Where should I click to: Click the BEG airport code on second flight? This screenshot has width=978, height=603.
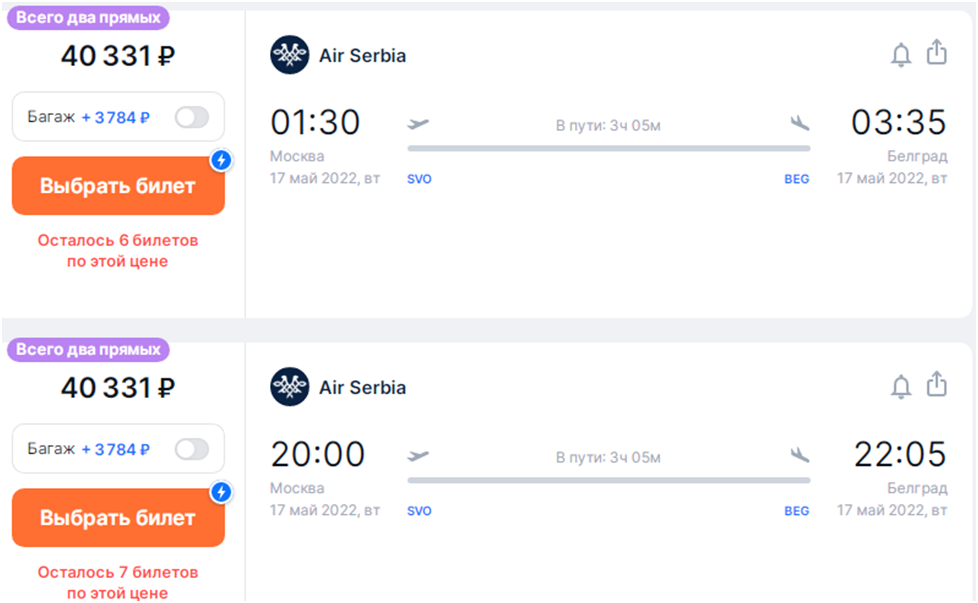point(796,511)
